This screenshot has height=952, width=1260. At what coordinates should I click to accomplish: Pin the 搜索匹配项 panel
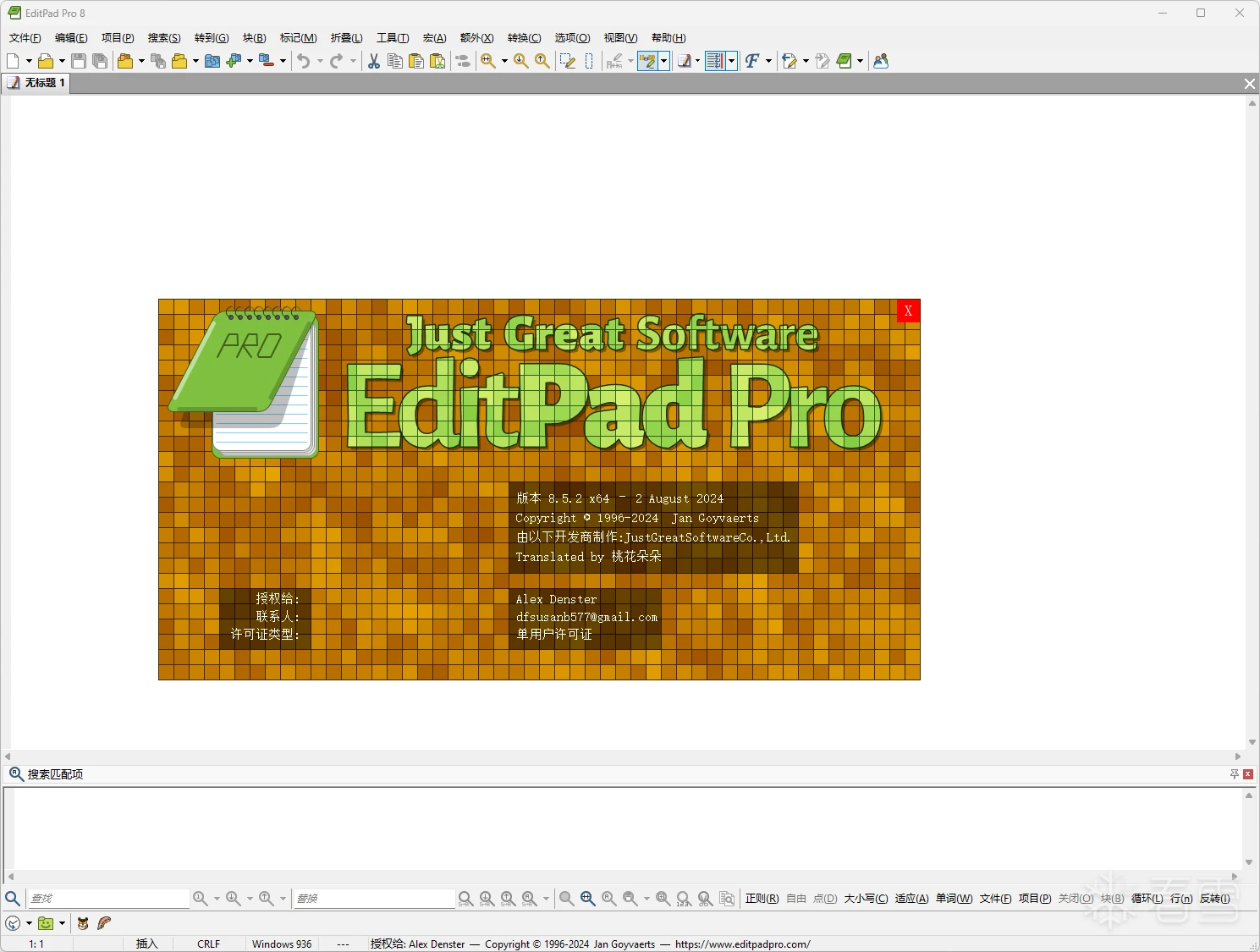(1235, 774)
